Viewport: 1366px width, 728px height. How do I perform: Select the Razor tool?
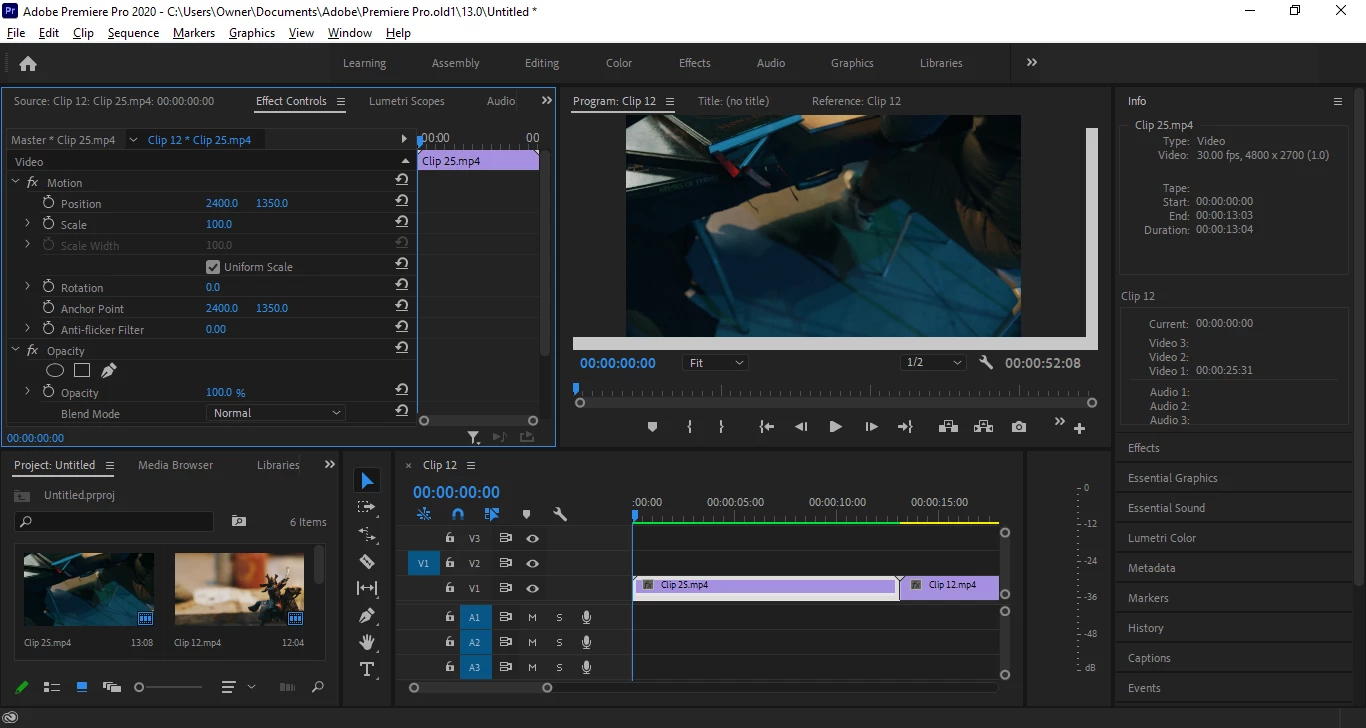[367, 561]
